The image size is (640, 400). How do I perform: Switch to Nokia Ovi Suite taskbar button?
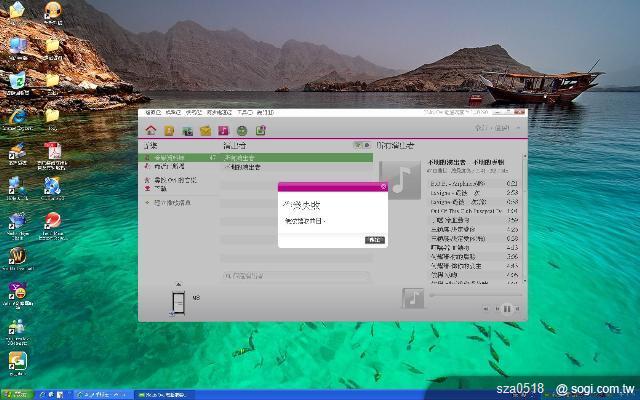click(x=162, y=395)
